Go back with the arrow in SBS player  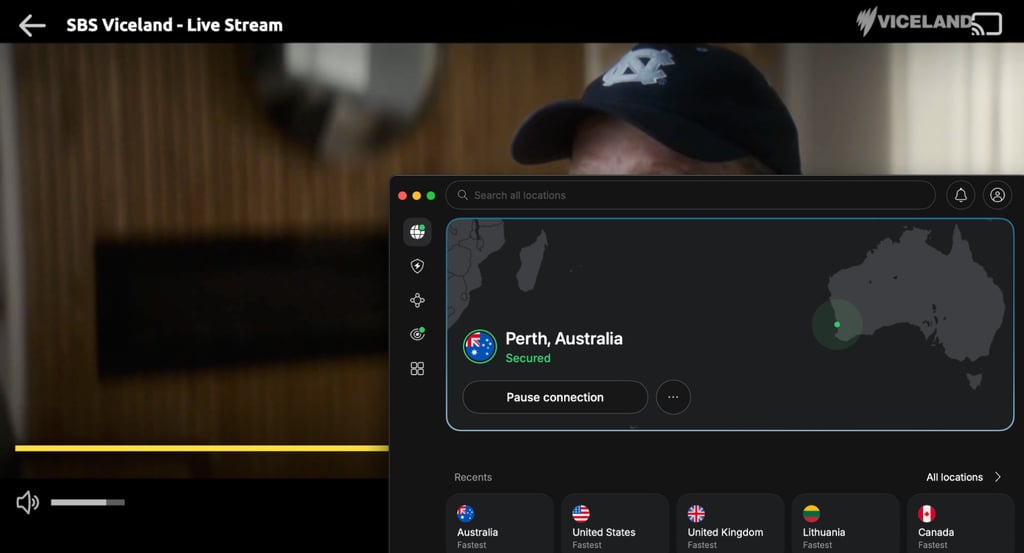point(32,25)
